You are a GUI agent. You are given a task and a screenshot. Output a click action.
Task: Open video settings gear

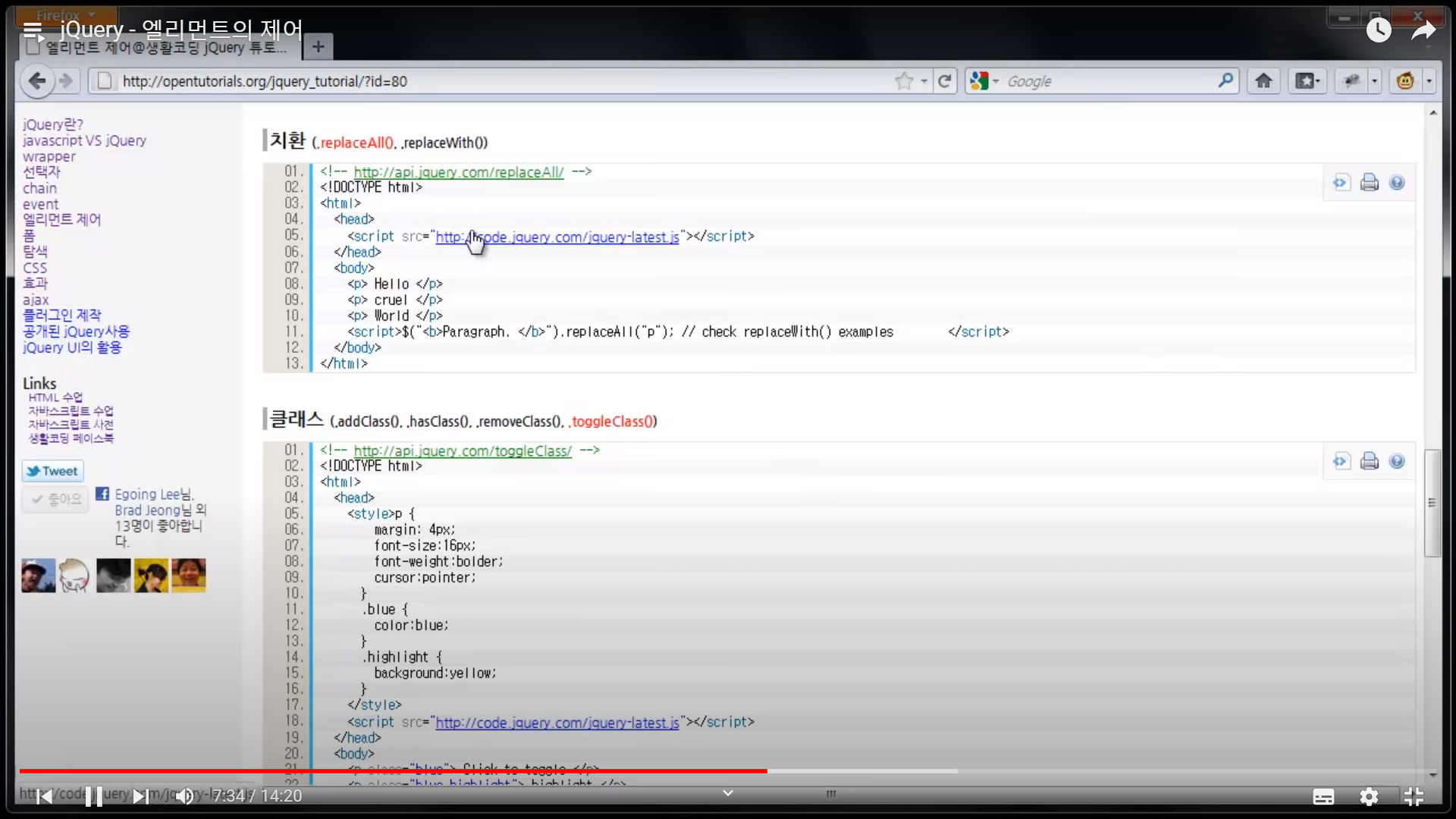[x=1369, y=796]
